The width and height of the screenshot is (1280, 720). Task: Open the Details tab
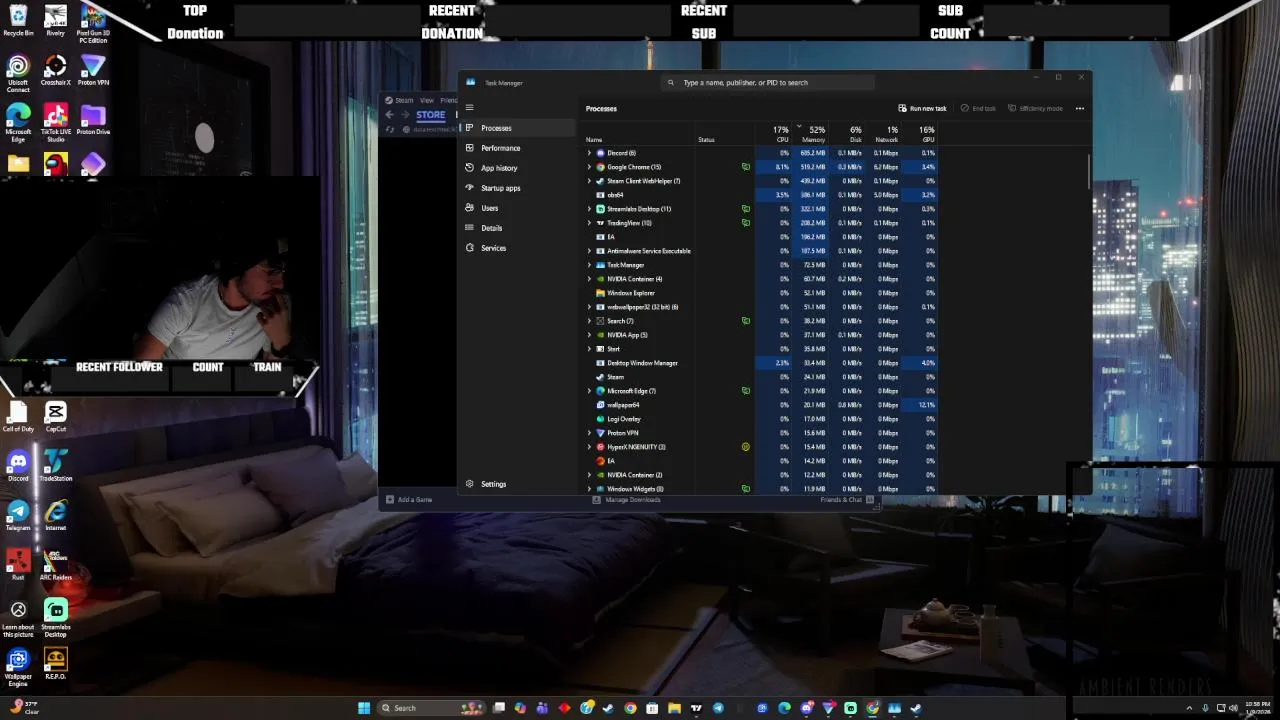(x=518, y=228)
